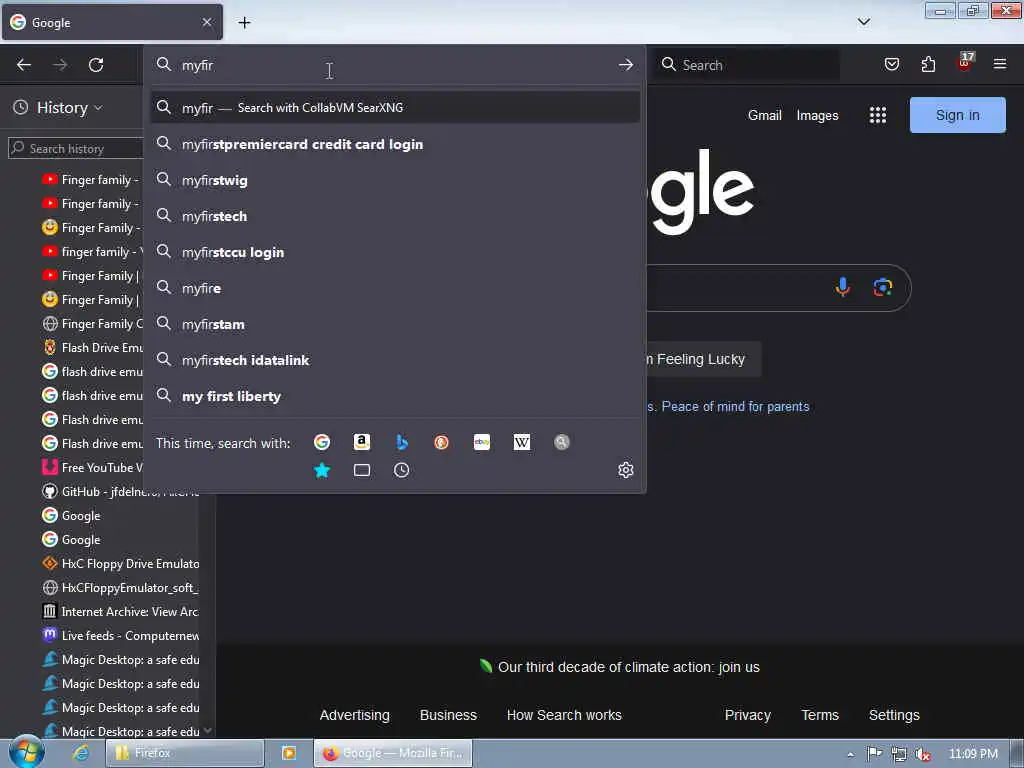Open the Images link
Viewport: 1024px width, 768px height.
(x=817, y=116)
